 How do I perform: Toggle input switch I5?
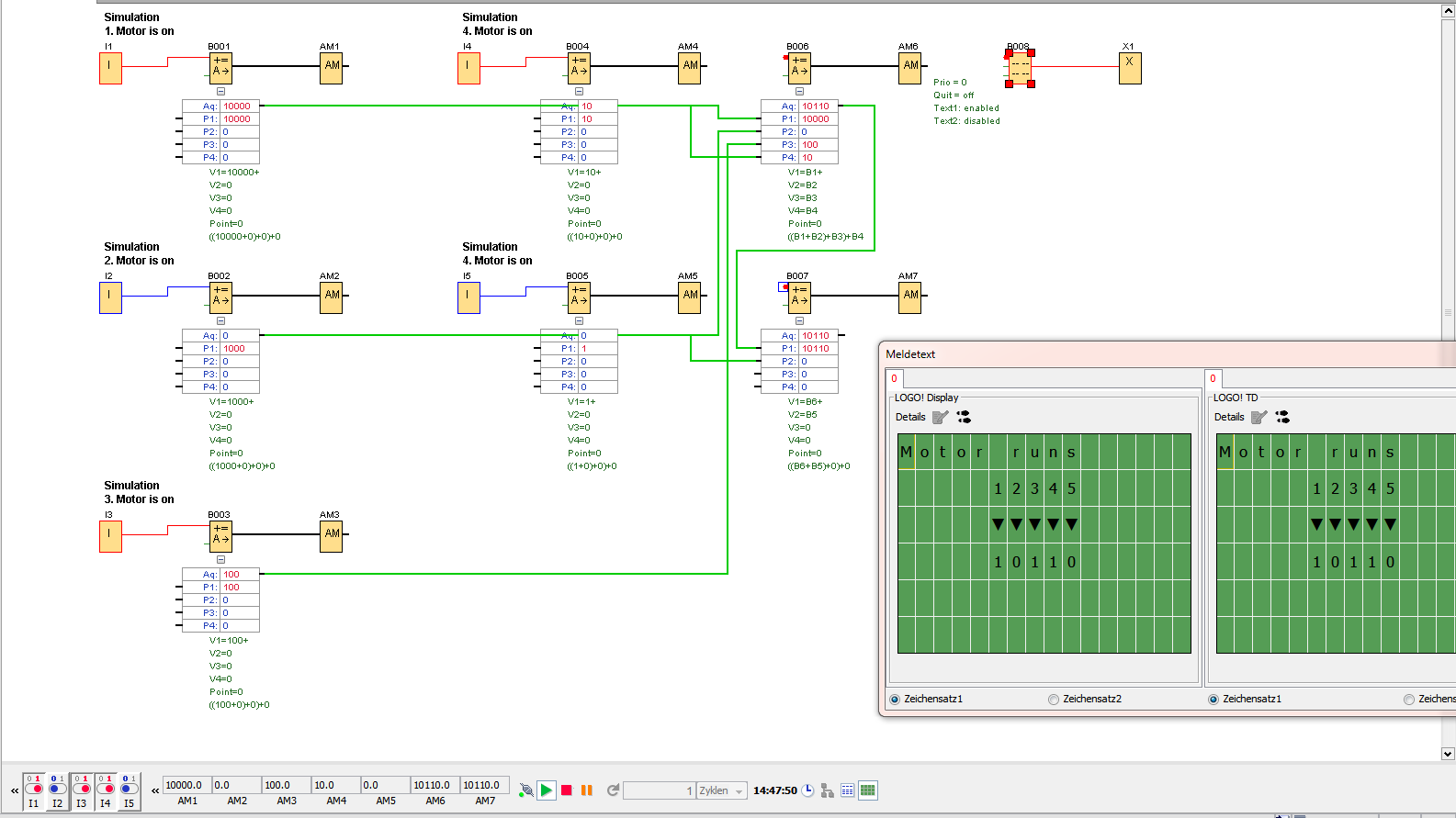(129, 789)
